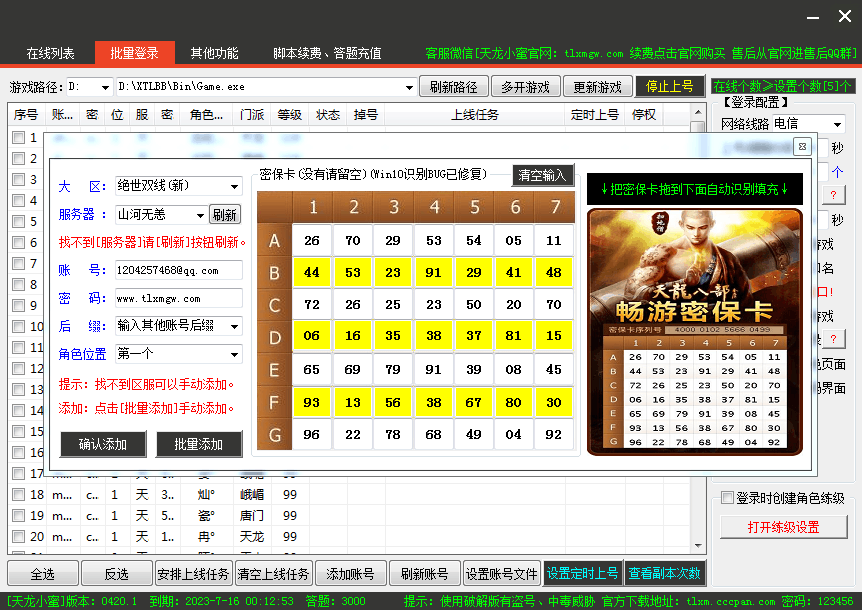Click the 等级 column header
The image size is (862, 610).
pos(289,115)
